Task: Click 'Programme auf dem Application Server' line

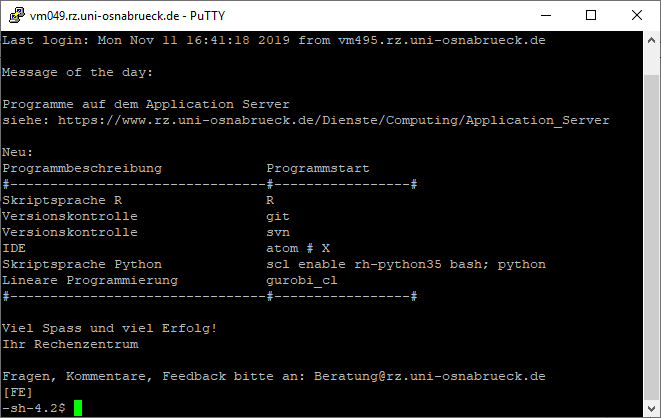Action: (x=146, y=104)
